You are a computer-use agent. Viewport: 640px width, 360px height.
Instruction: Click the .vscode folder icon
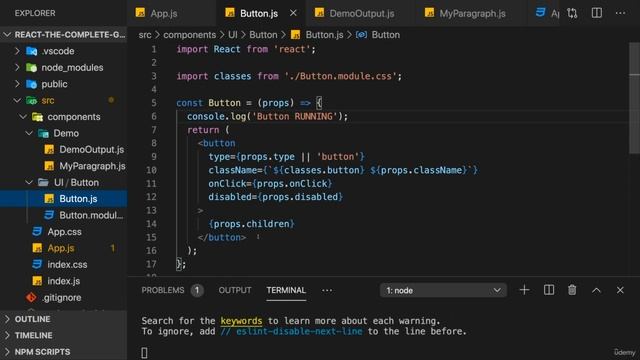coord(31,51)
